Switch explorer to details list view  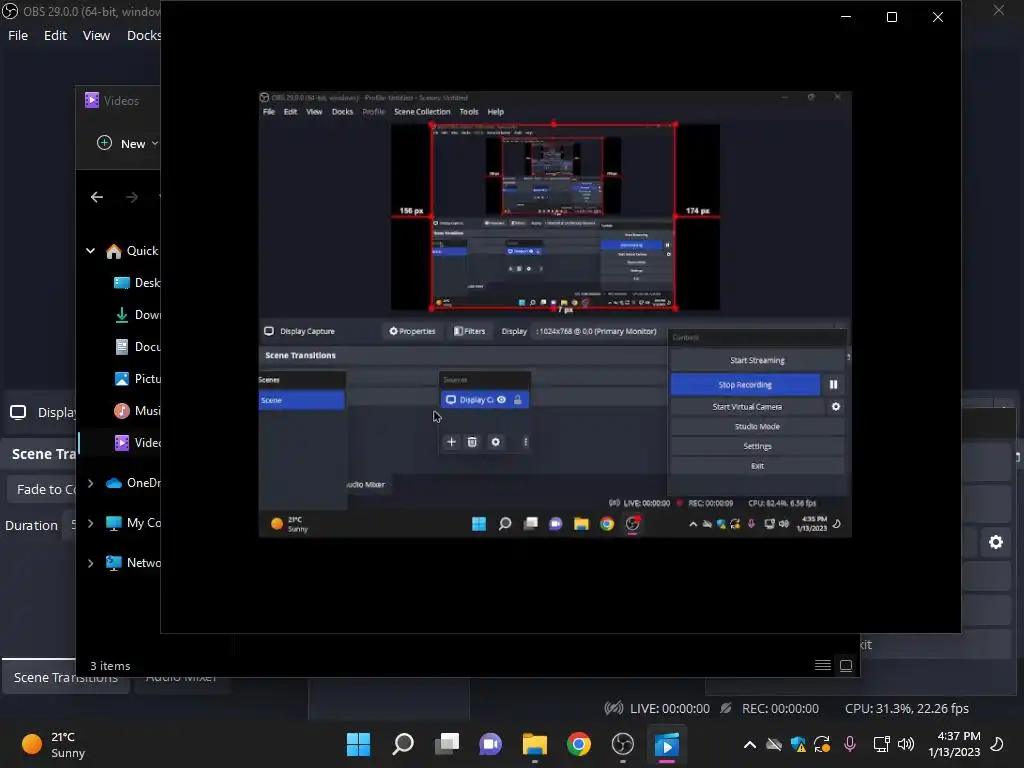pos(823,665)
